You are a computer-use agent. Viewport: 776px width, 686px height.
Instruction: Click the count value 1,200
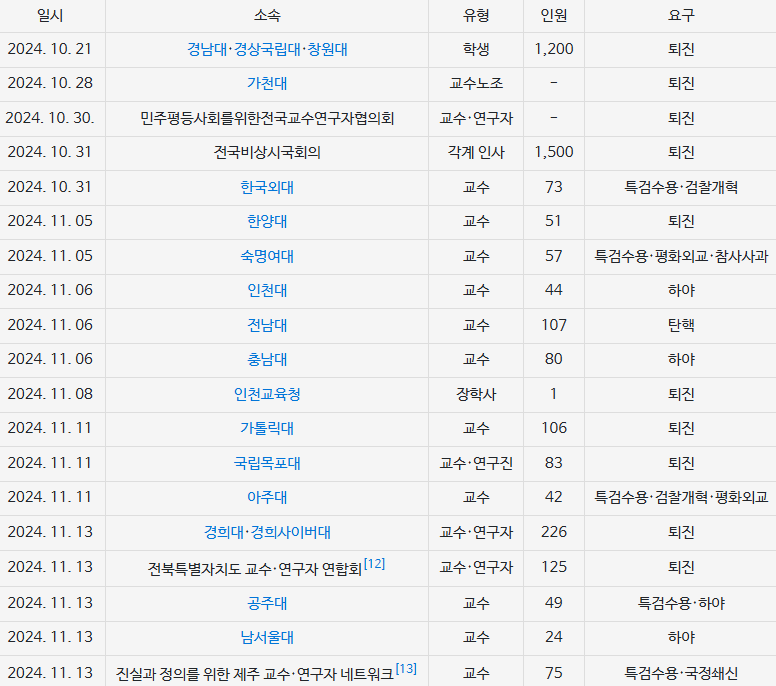pos(554,49)
